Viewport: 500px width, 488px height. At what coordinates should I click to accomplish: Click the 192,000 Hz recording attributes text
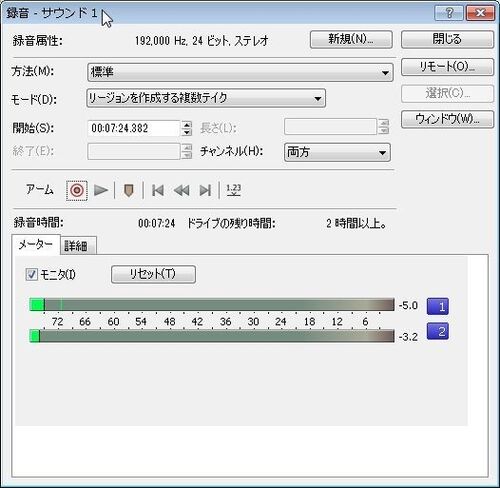tap(201, 41)
